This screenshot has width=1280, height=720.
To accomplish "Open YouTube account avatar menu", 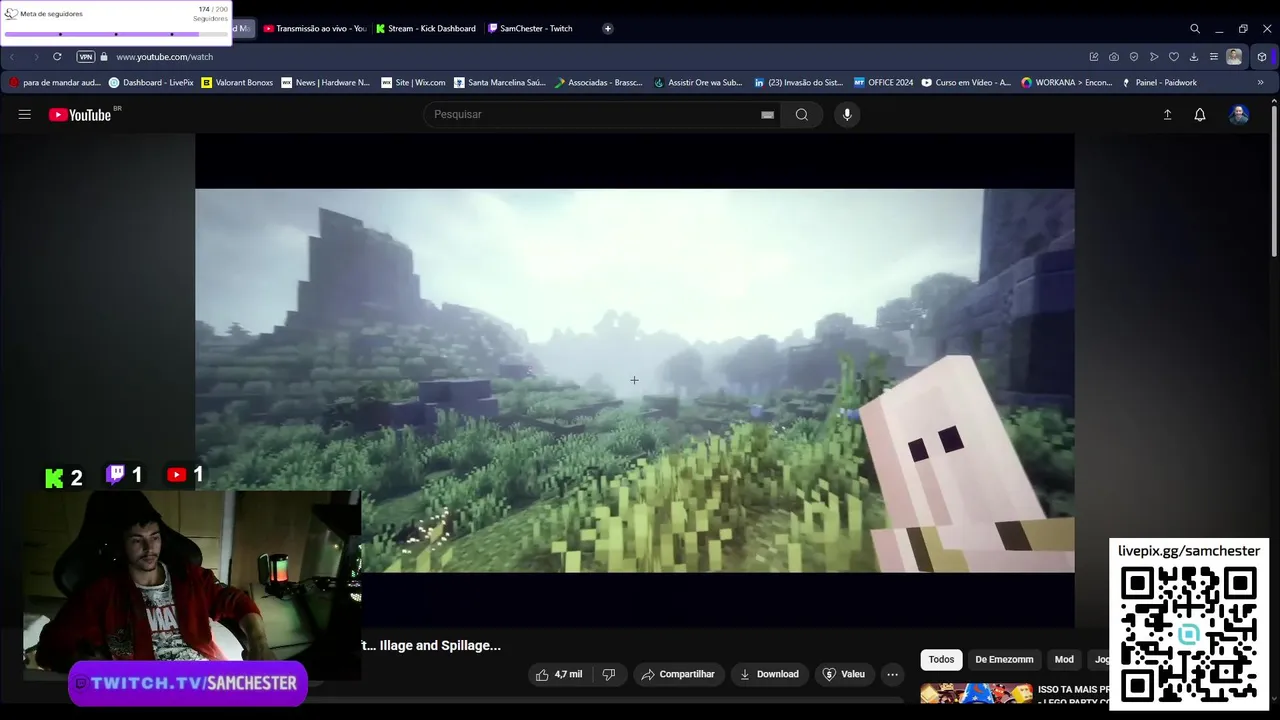I will 1239,115.
